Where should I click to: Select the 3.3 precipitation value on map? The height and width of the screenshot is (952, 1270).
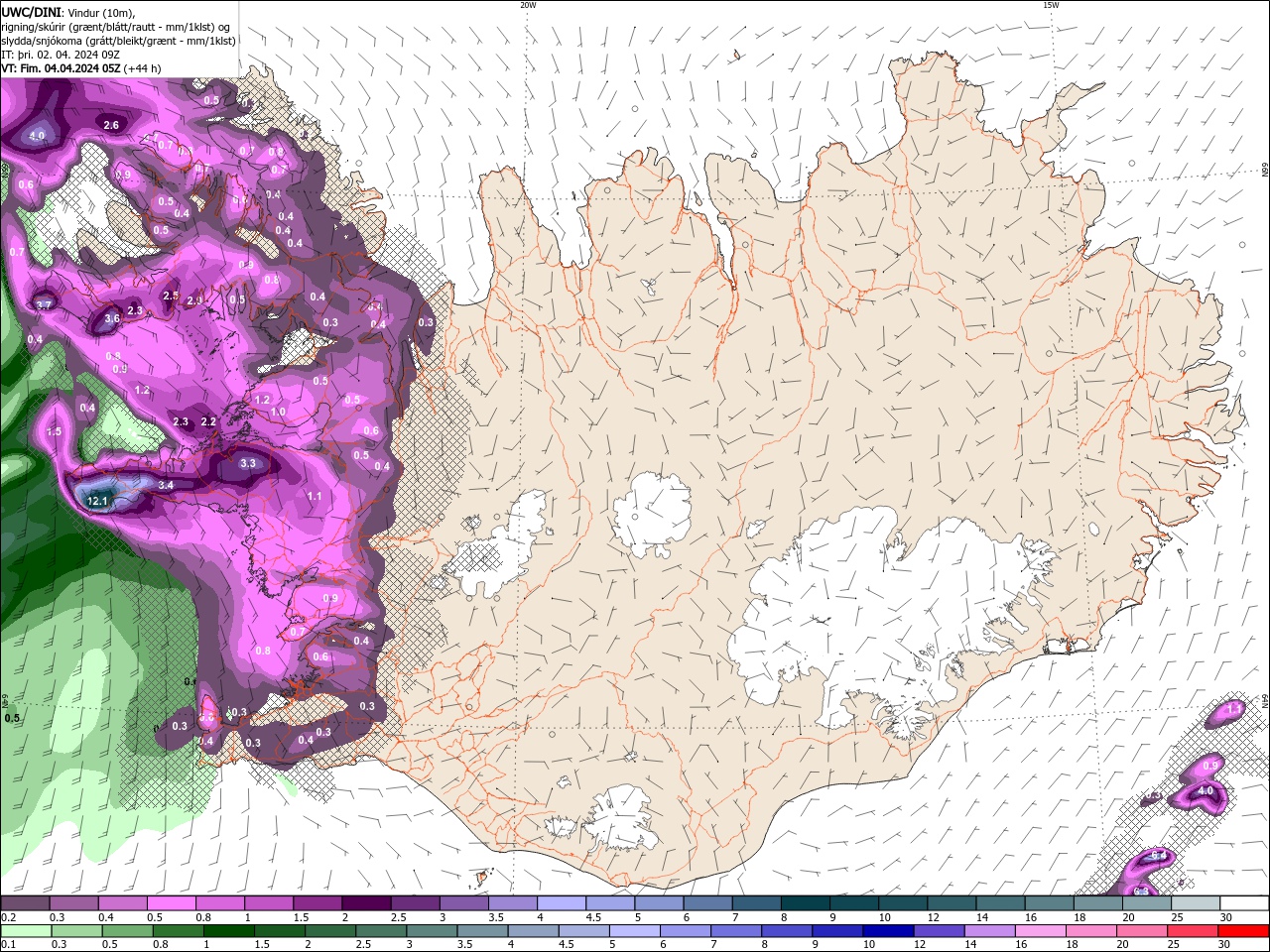click(x=248, y=463)
